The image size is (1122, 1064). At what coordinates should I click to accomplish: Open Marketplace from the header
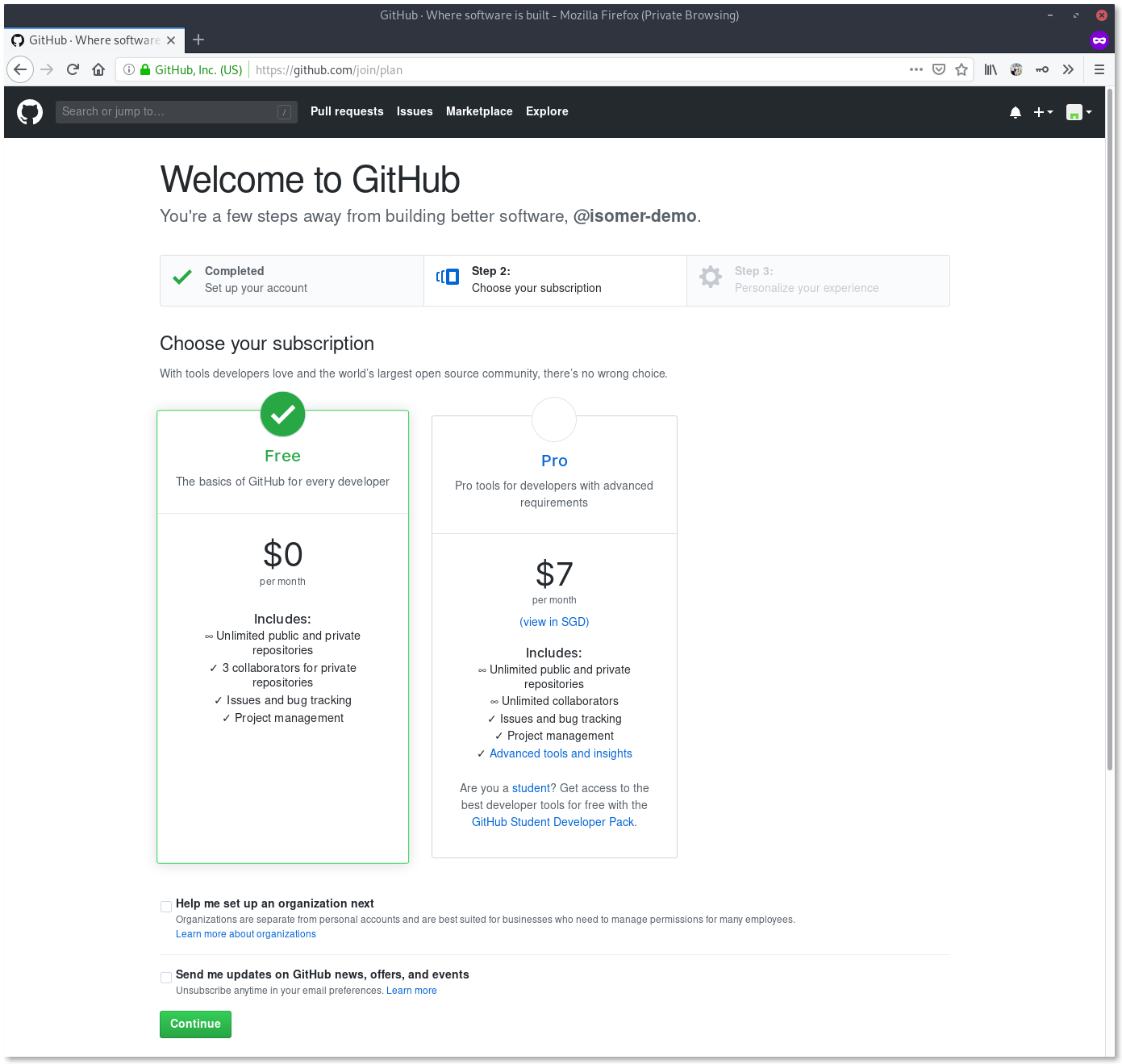pos(479,111)
